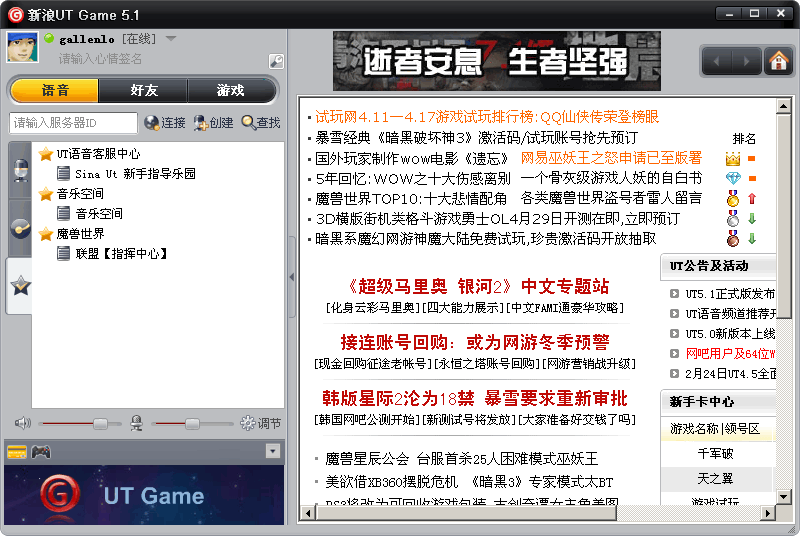Open Sina Ut 新手指导乐园 server
The image size is (800, 536).
coord(126,174)
